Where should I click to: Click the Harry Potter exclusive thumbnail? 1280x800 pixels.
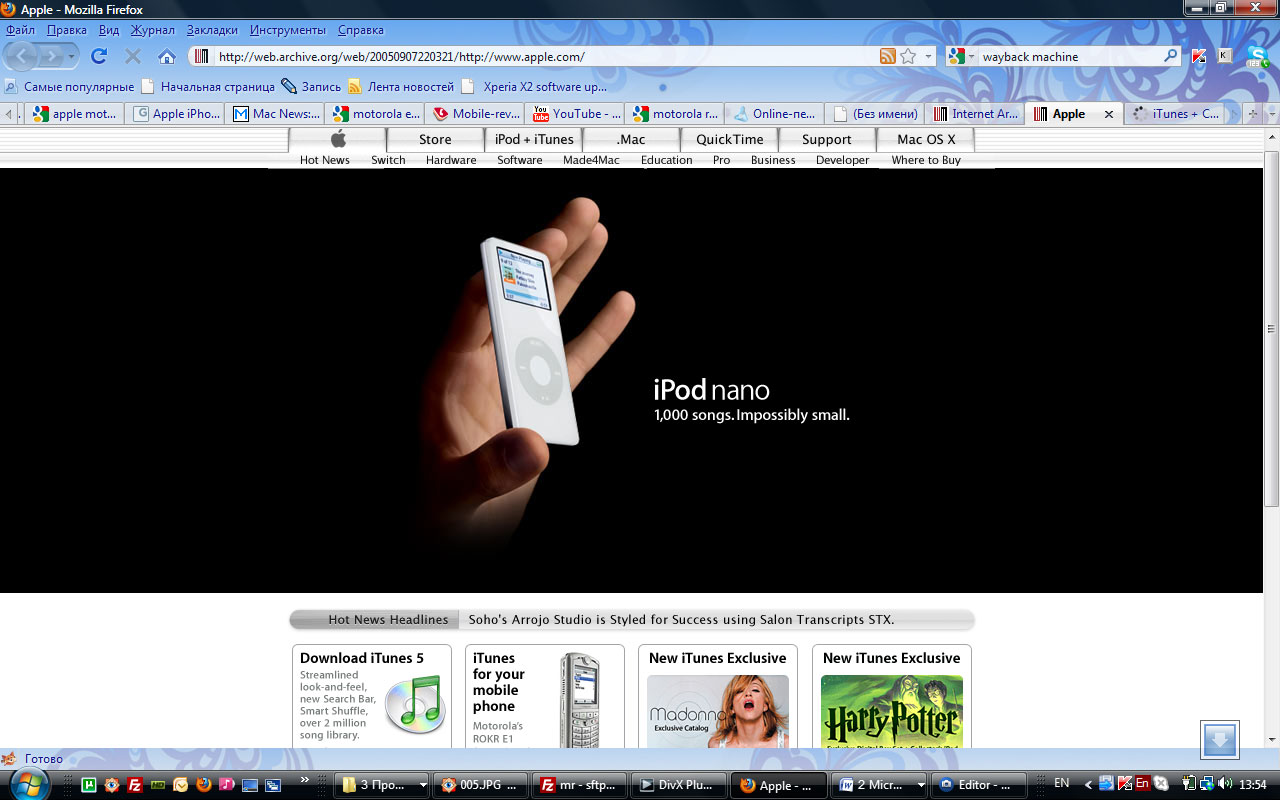coord(891,710)
